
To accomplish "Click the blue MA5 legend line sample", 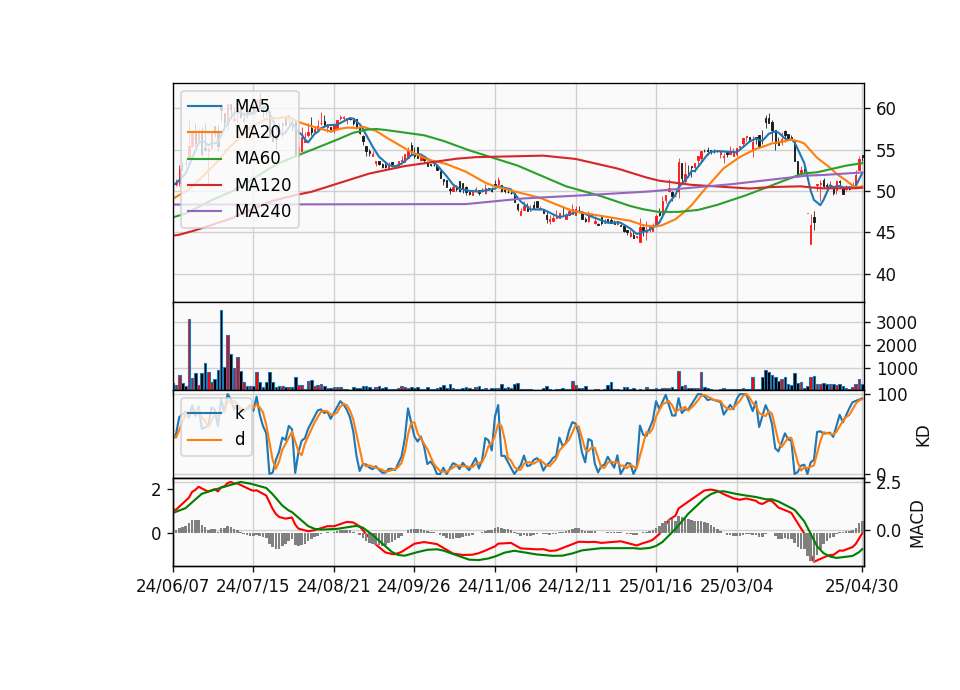I will (204, 107).
